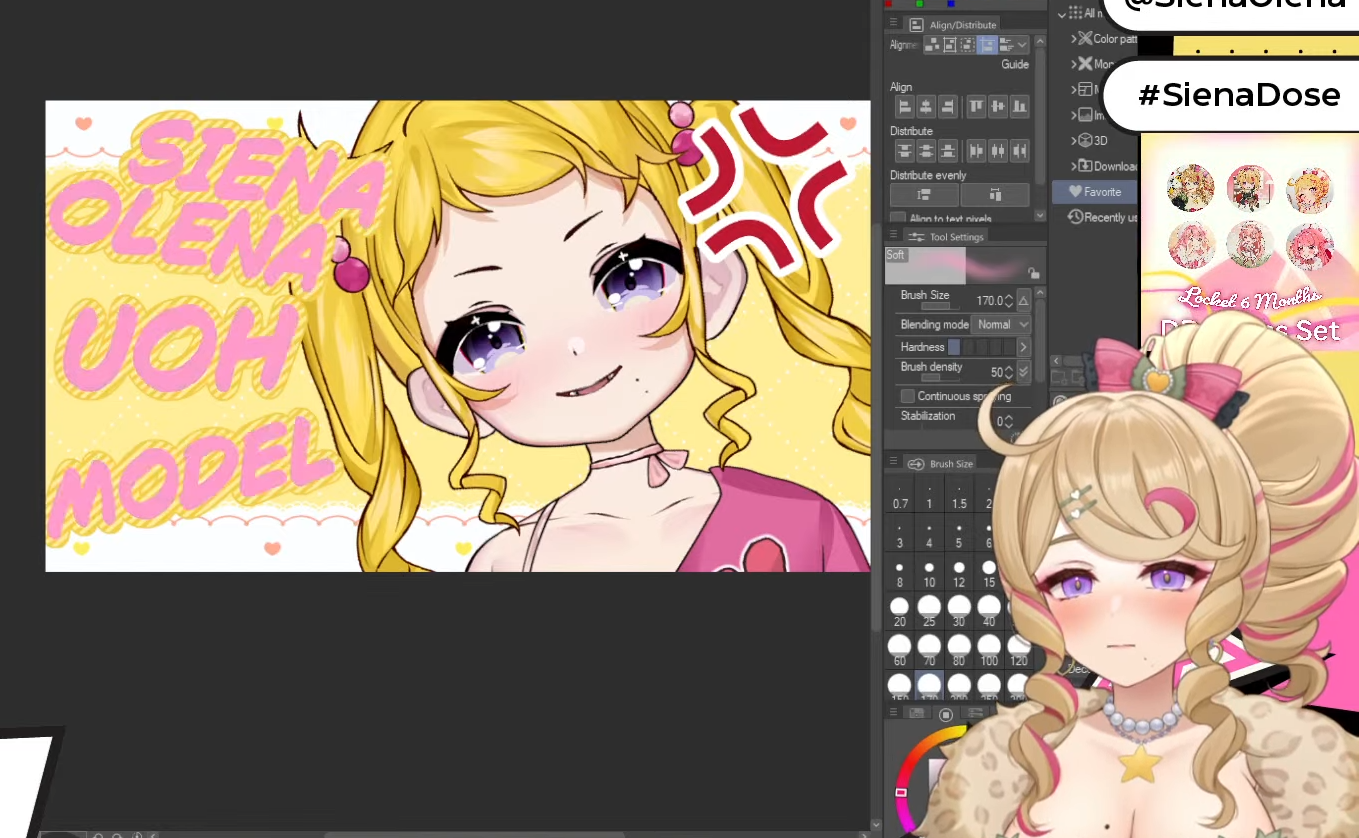The height and width of the screenshot is (838, 1359).
Task: Set Hardness to the fifth level box
Action: coord(1009,347)
